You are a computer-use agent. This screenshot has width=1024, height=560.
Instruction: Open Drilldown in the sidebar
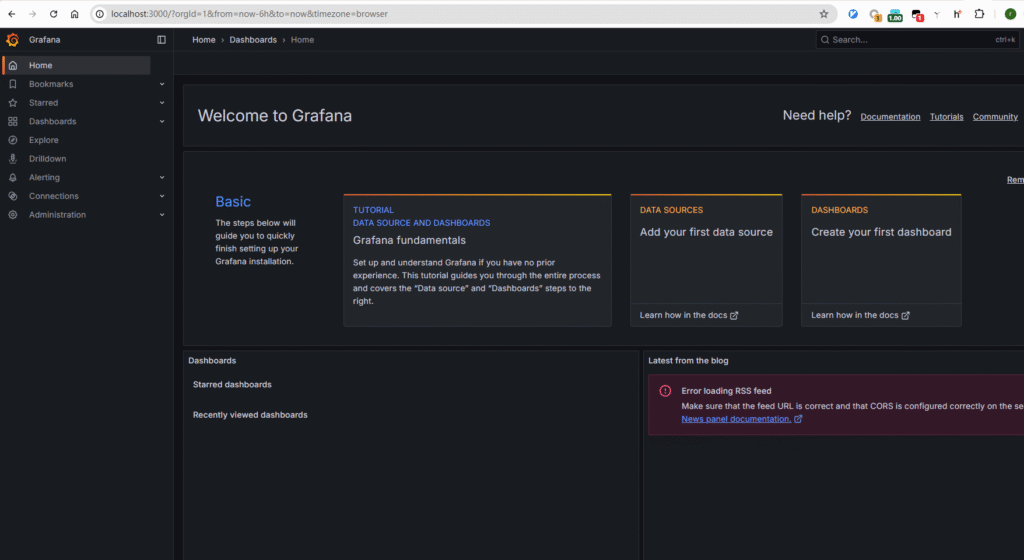pos(47,159)
